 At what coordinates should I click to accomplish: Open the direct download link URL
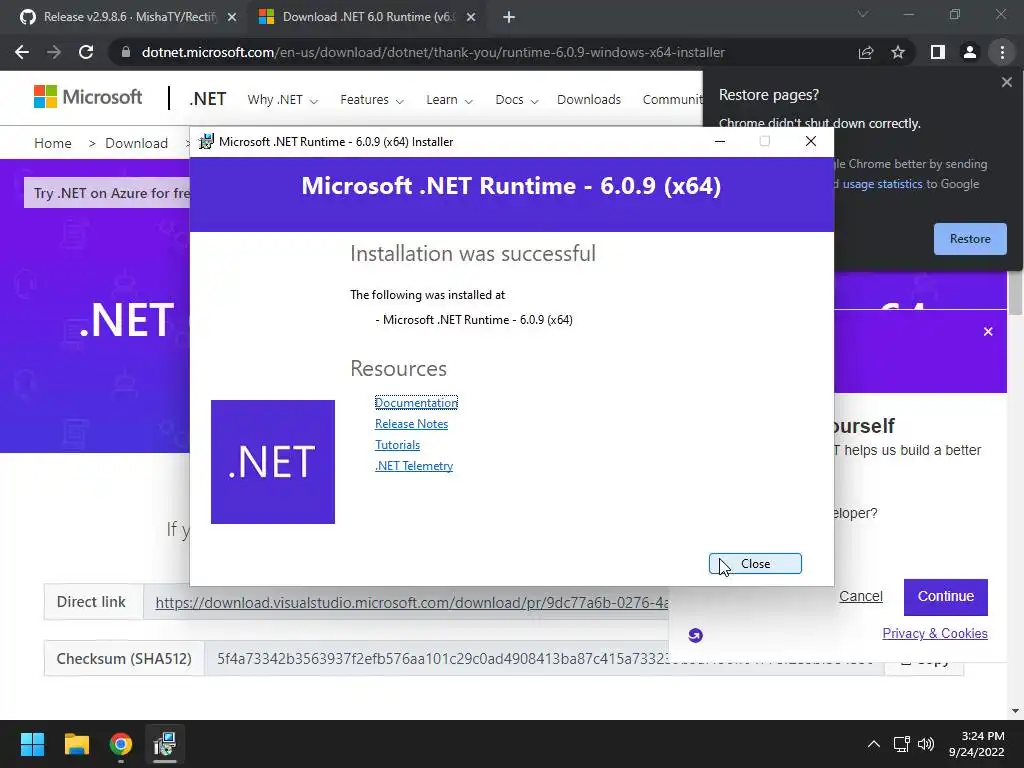[x=411, y=602]
